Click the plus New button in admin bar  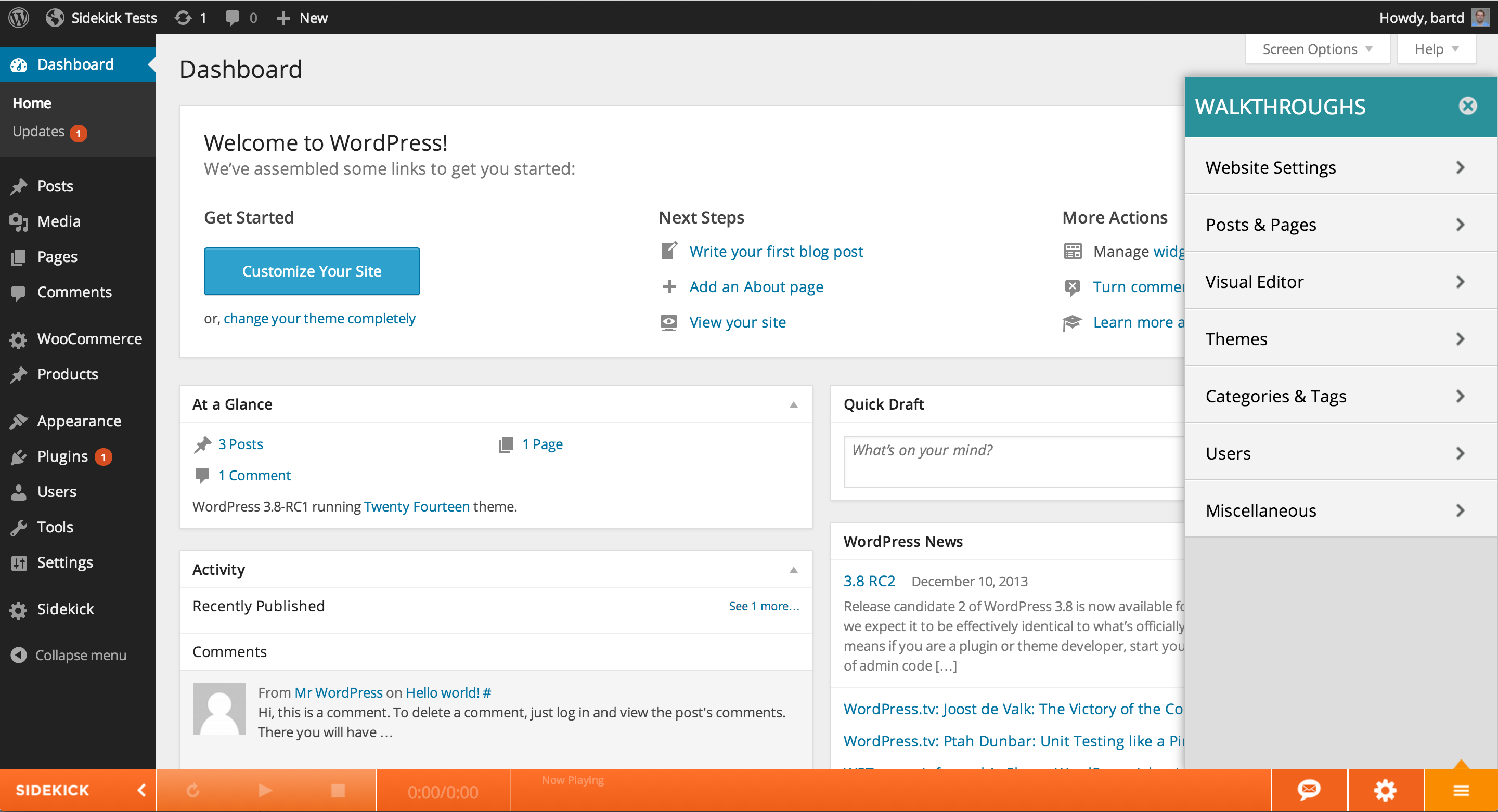coord(302,18)
